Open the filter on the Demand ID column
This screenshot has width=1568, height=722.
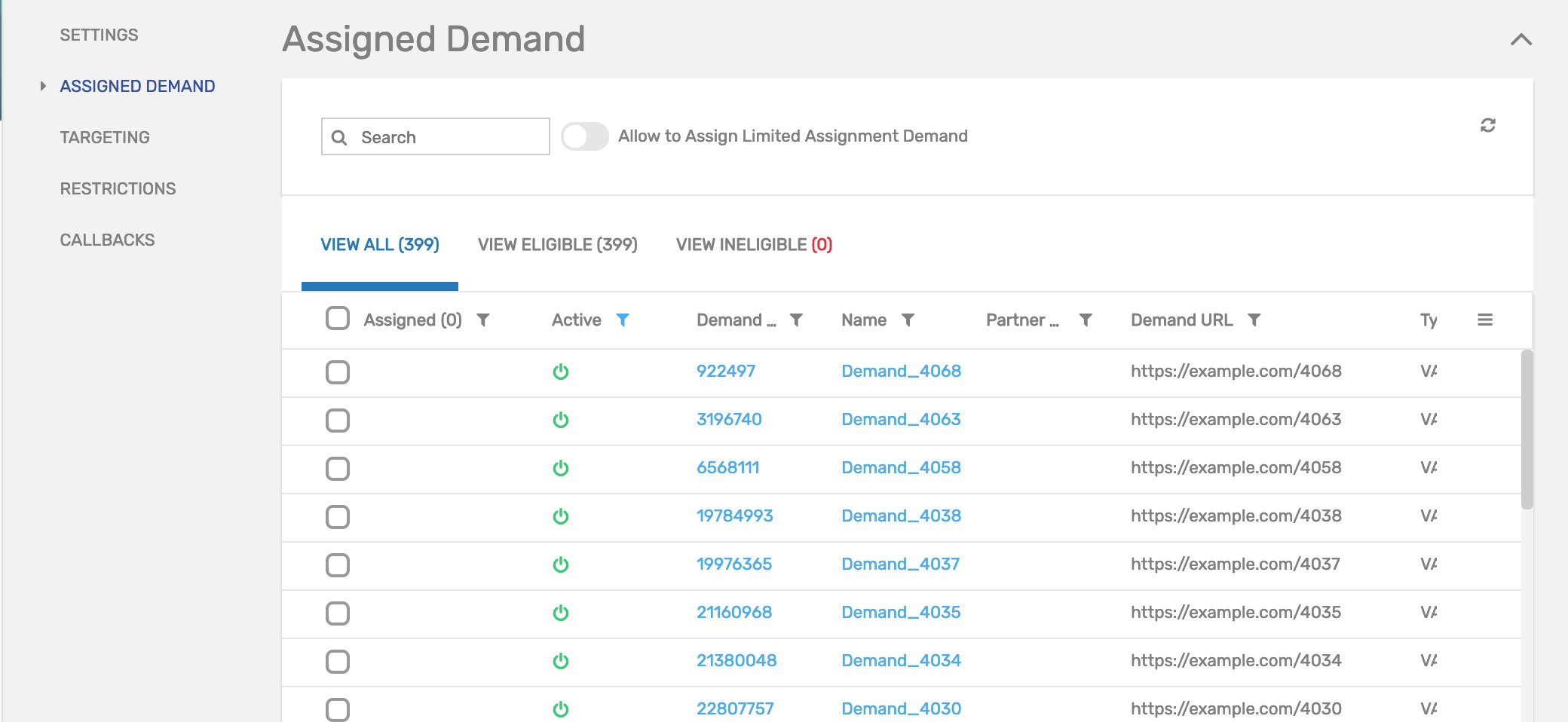point(796,320)
